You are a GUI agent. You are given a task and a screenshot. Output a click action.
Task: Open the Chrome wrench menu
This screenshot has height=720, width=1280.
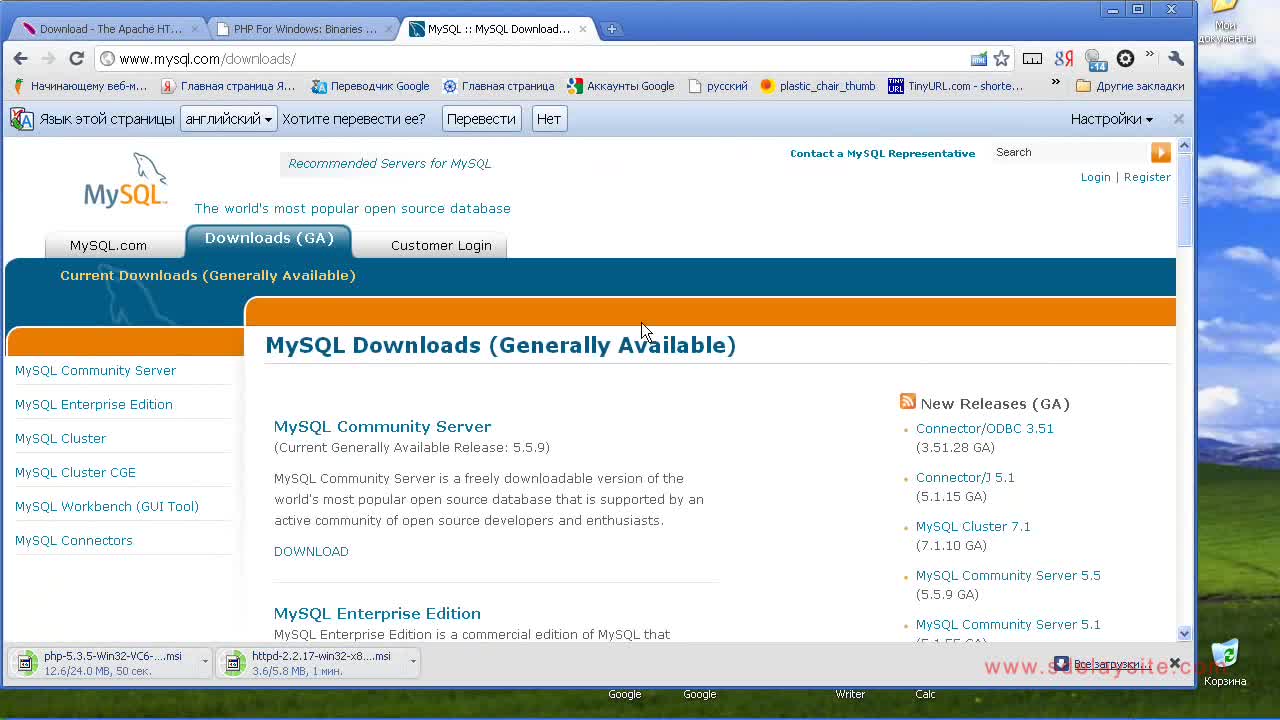pos(1176,59)
